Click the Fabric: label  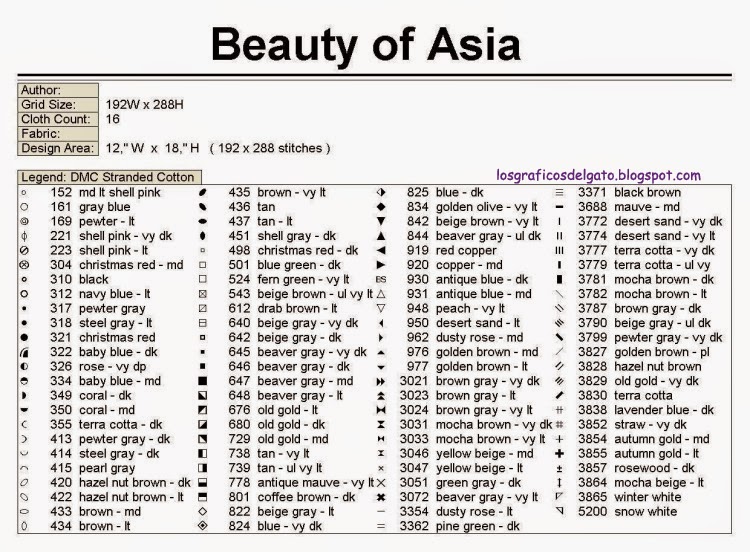click(58, 133)
